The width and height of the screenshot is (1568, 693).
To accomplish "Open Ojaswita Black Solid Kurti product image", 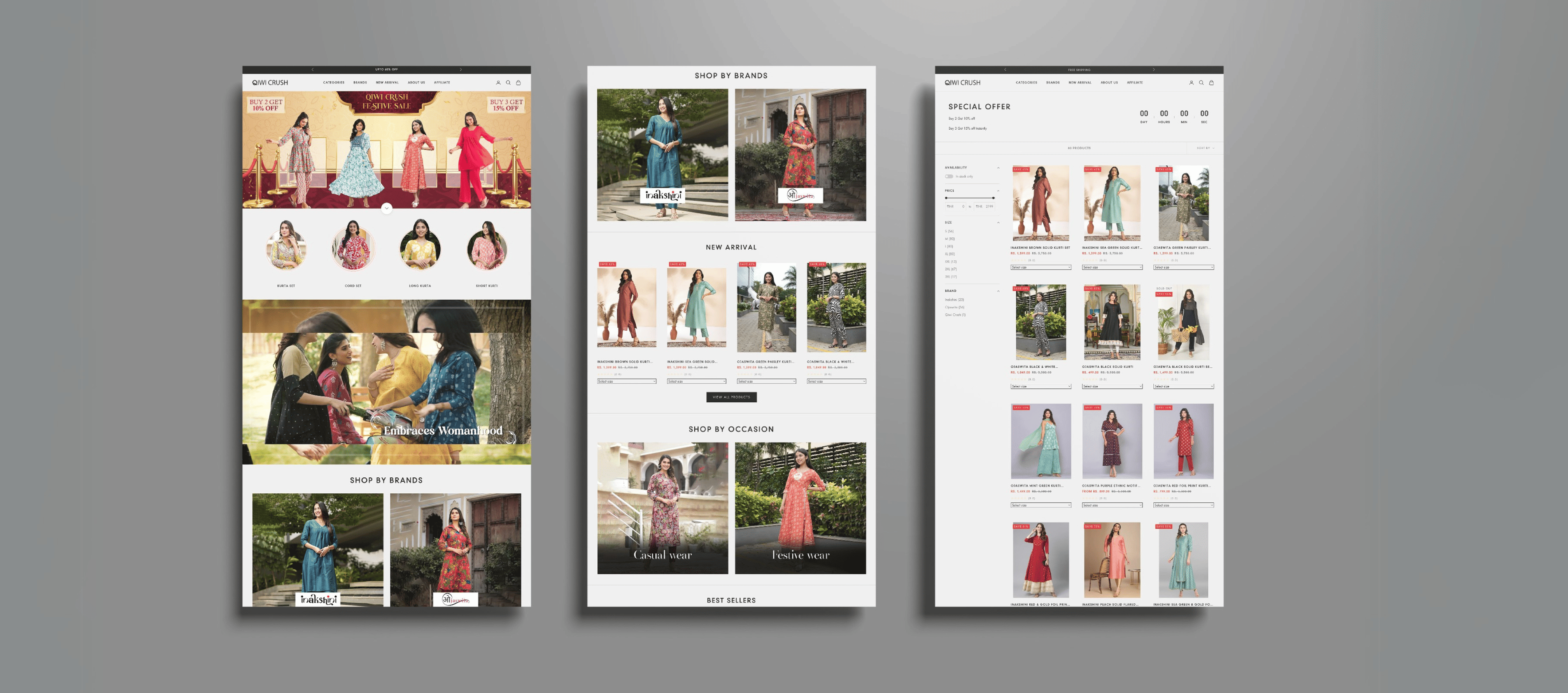I will tap(1111, 322).
